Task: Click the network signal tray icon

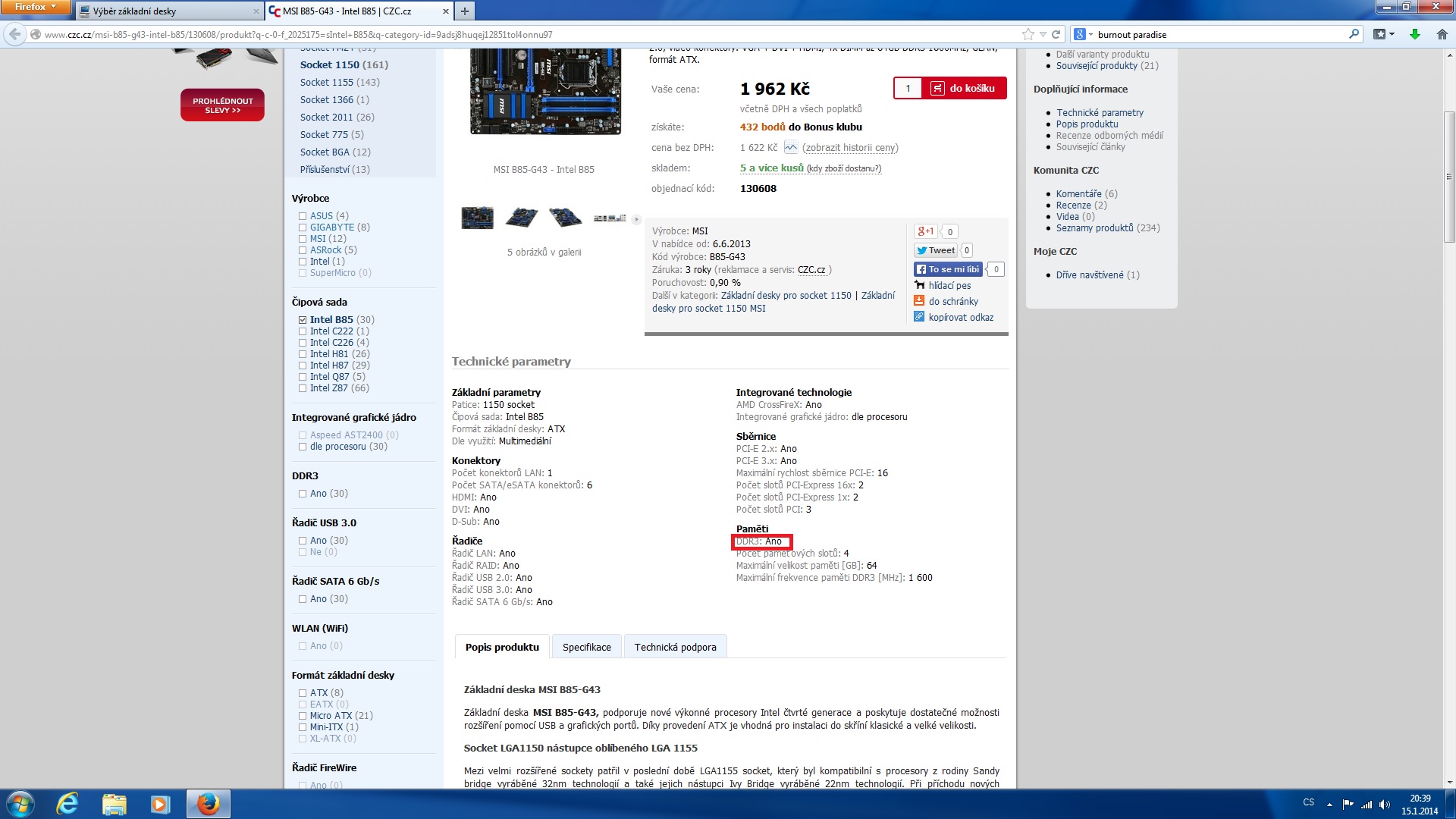Action: click(x=1367, y=805)
